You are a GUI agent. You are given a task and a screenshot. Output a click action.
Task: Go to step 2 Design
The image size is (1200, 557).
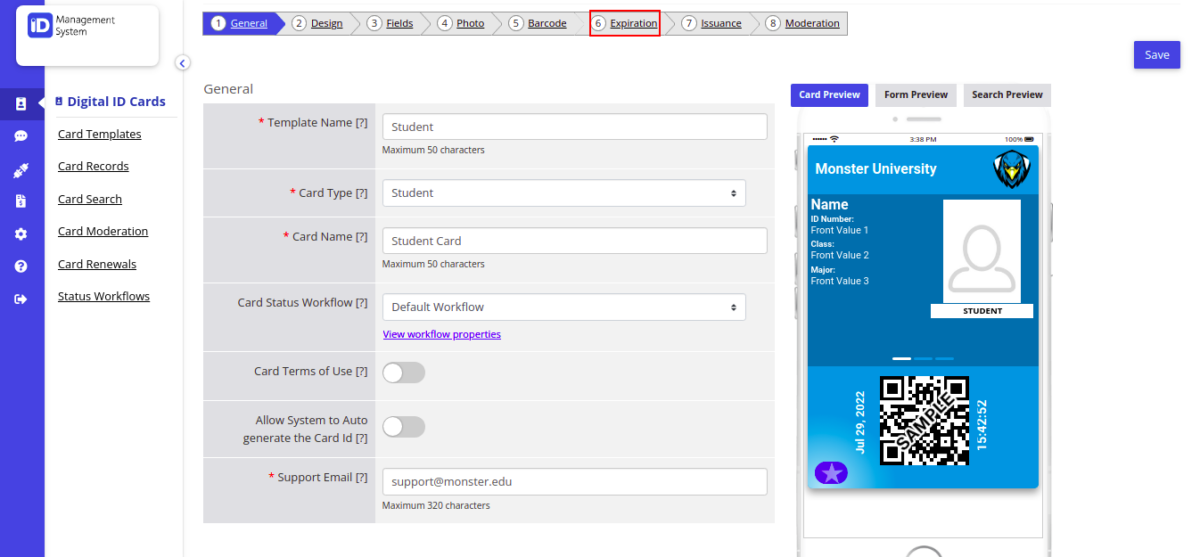318,23
